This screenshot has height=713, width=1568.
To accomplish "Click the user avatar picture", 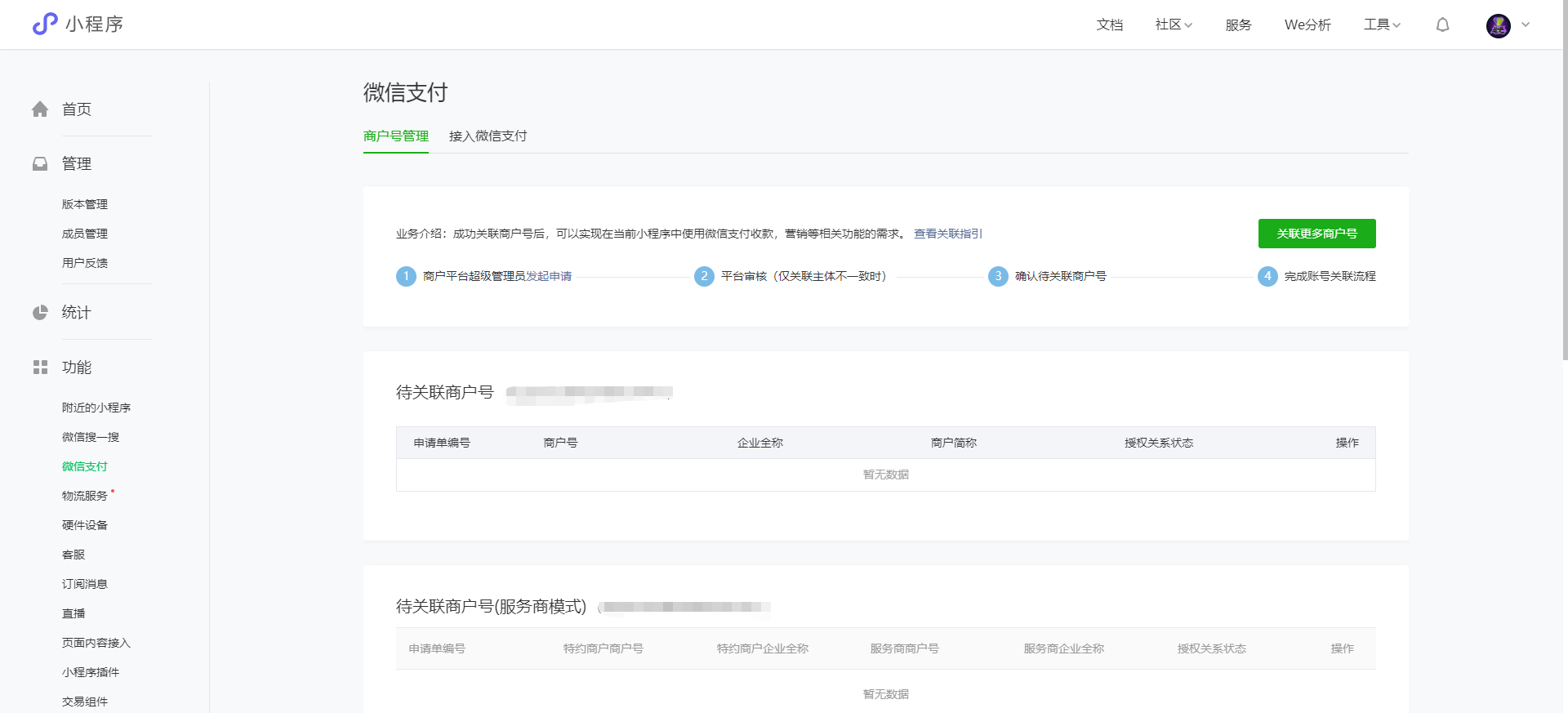I will [x=1499, y=25].
